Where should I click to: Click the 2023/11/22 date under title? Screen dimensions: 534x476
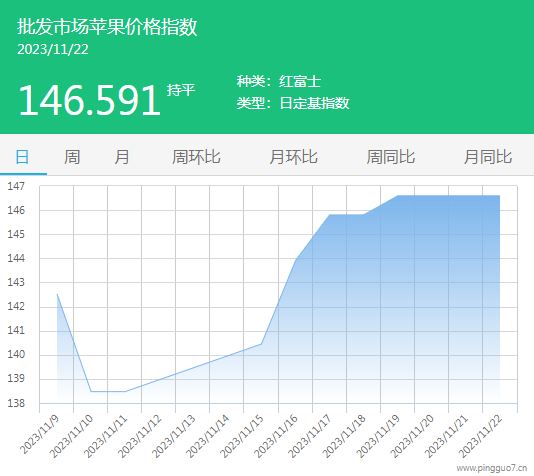(53, 50)
